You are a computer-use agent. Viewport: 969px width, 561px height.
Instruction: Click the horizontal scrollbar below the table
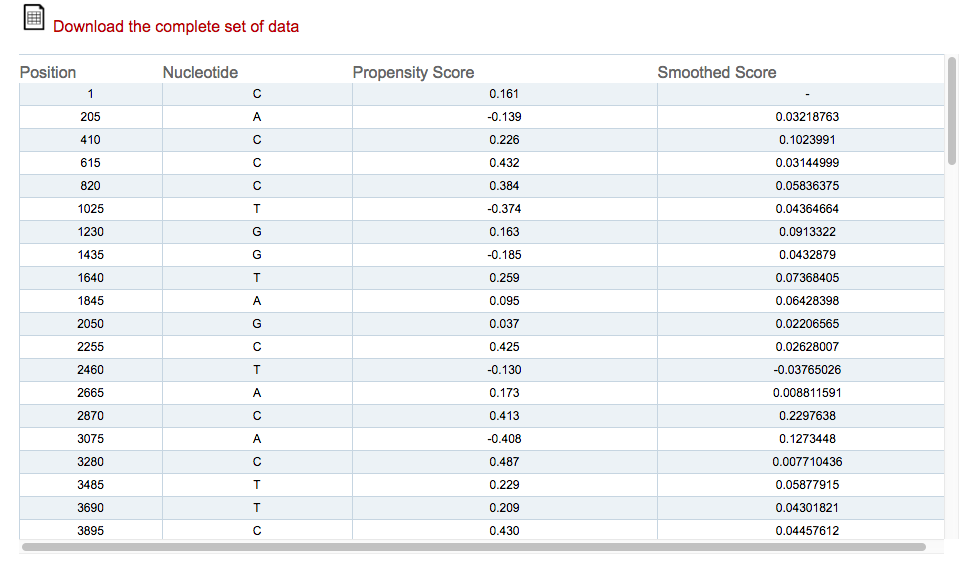pos(473,547)
